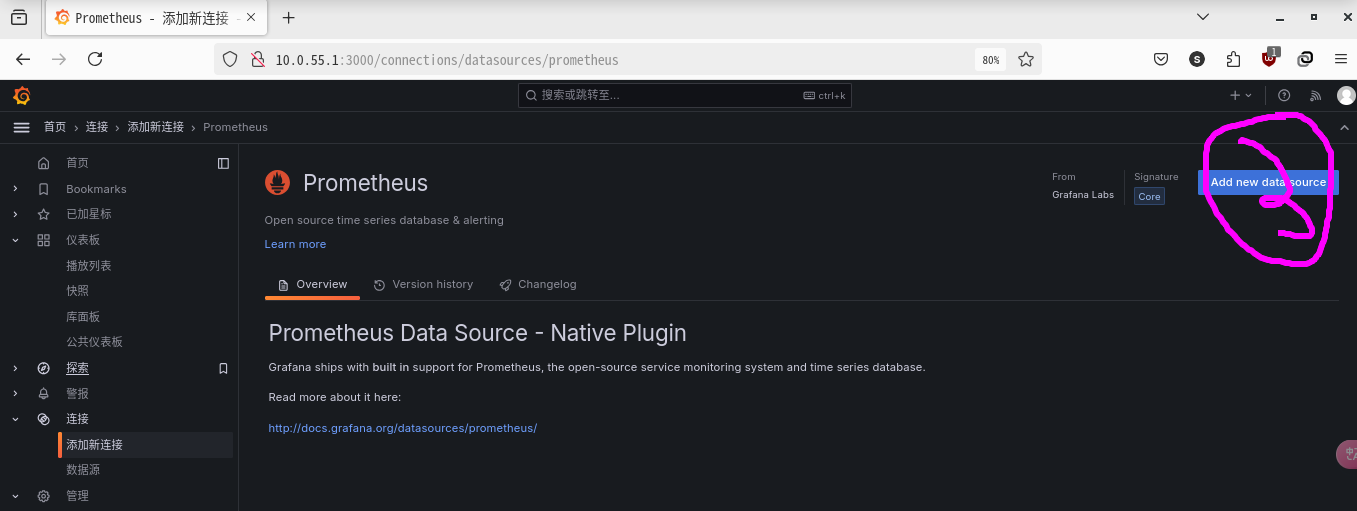Collapse the 连接 sidebar section

click(x=15, y=419)
